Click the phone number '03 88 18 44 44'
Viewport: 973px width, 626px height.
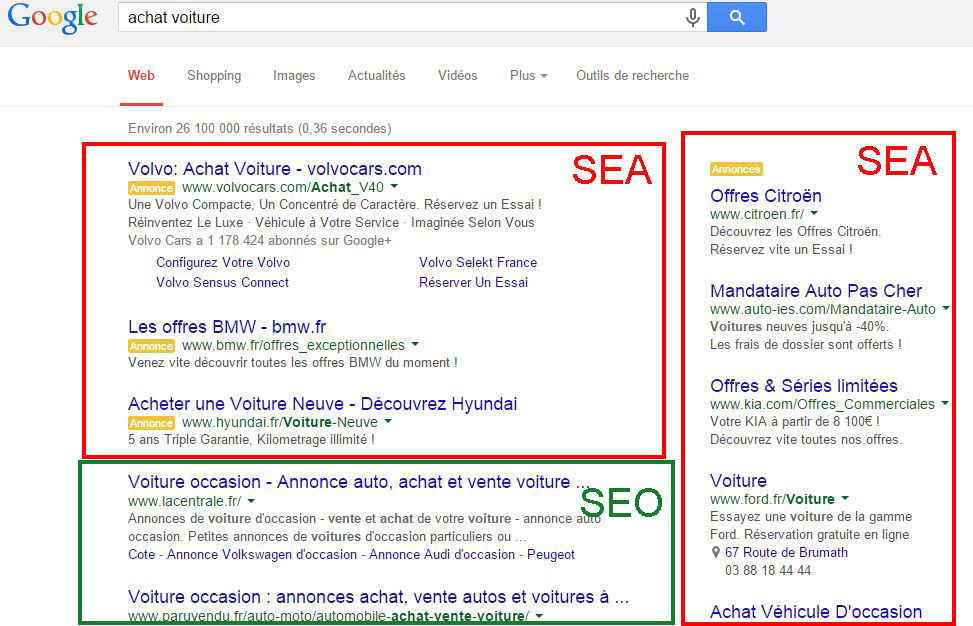coord(768,571)
